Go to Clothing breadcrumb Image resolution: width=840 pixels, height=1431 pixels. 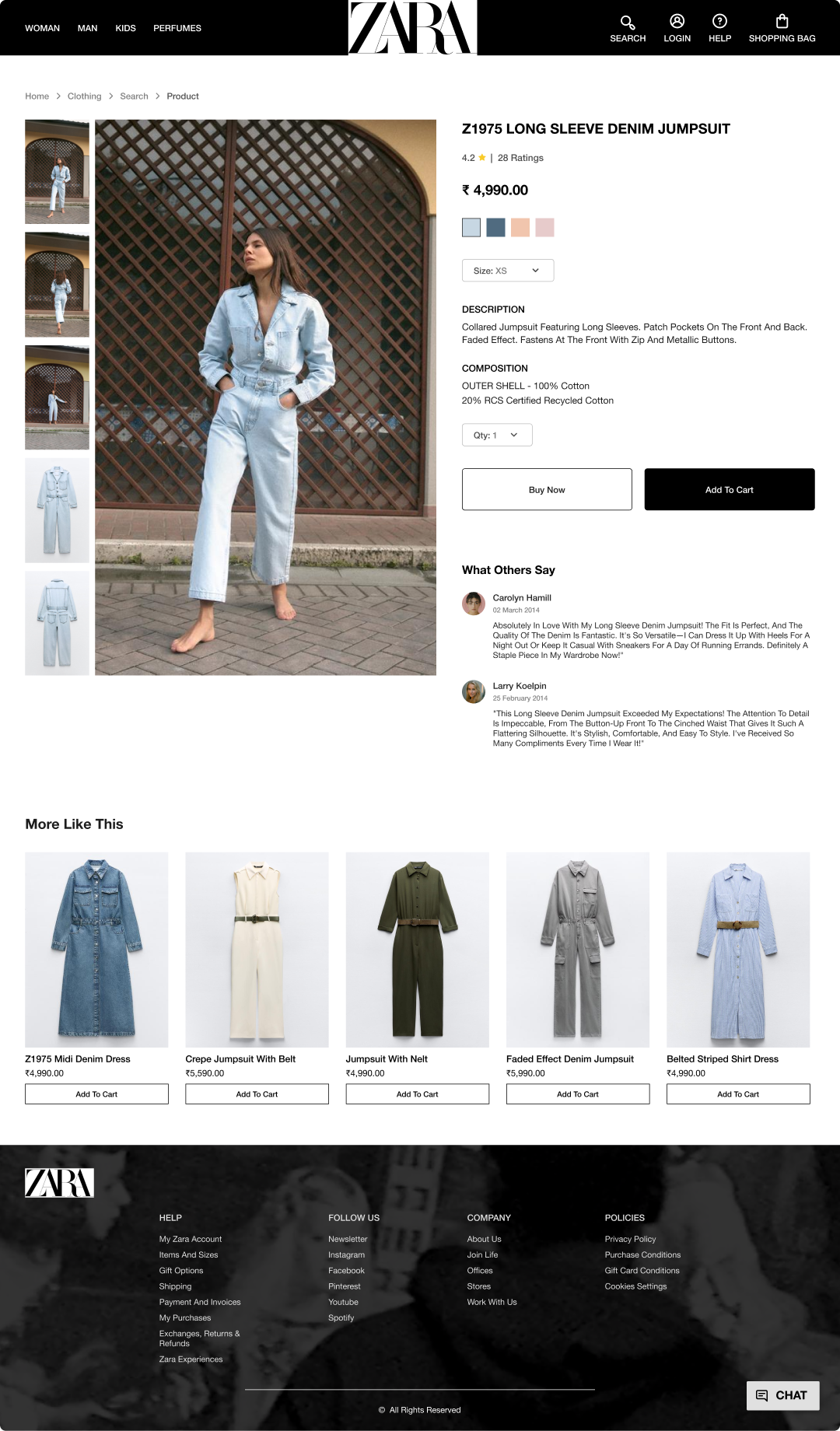(84, 96)
